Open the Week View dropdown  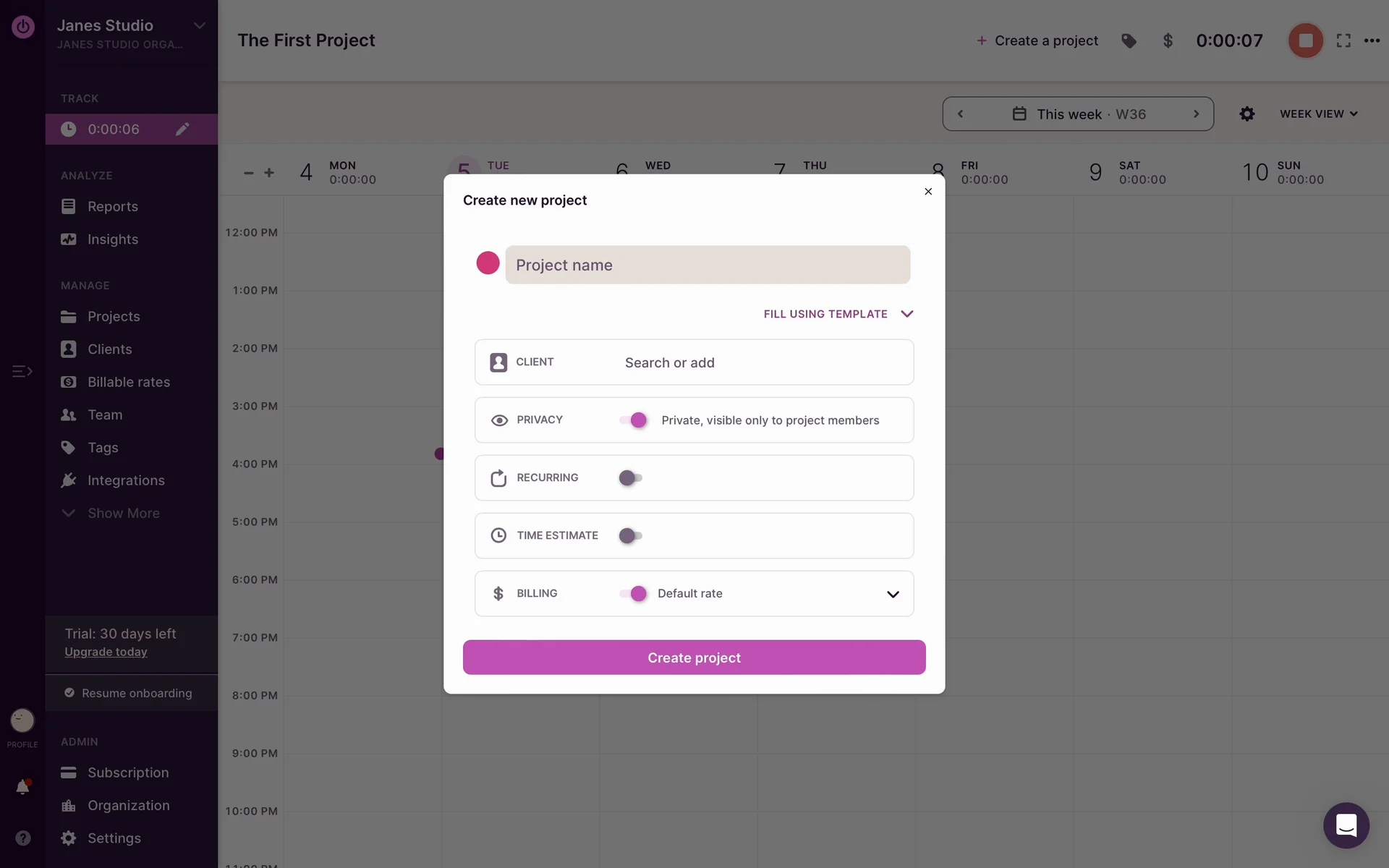pos(1318,114)
